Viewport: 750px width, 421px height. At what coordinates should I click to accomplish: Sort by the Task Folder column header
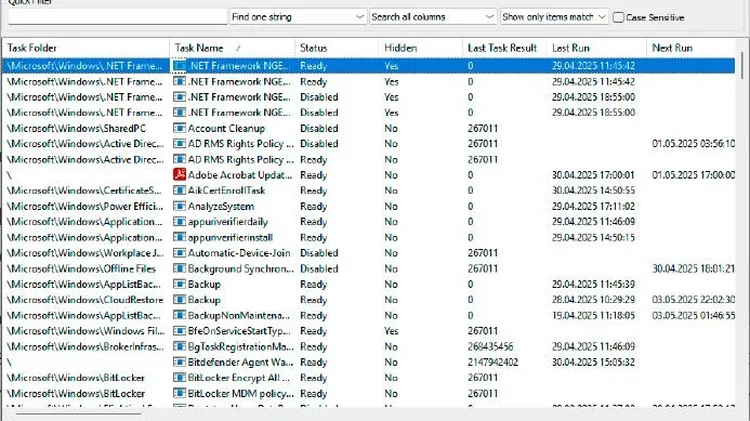(86, 48)
